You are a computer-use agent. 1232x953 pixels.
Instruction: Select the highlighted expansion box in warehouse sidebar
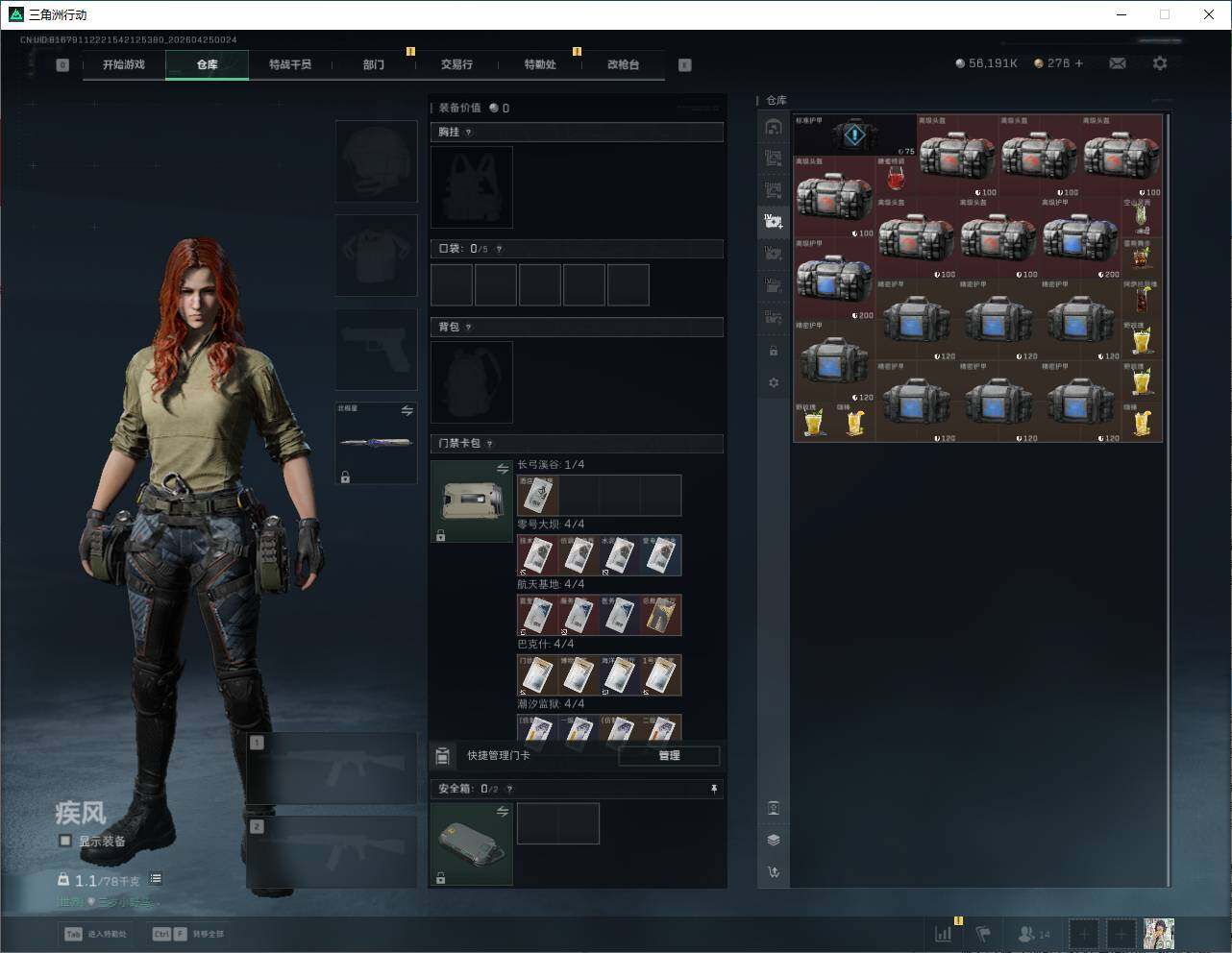[x=774, y=221]
